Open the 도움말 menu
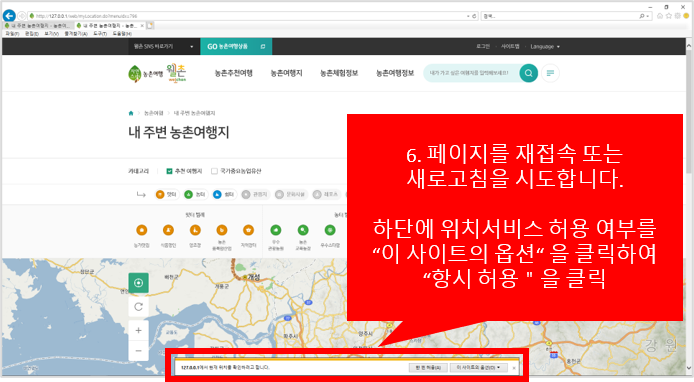 (x=122, y=34)
